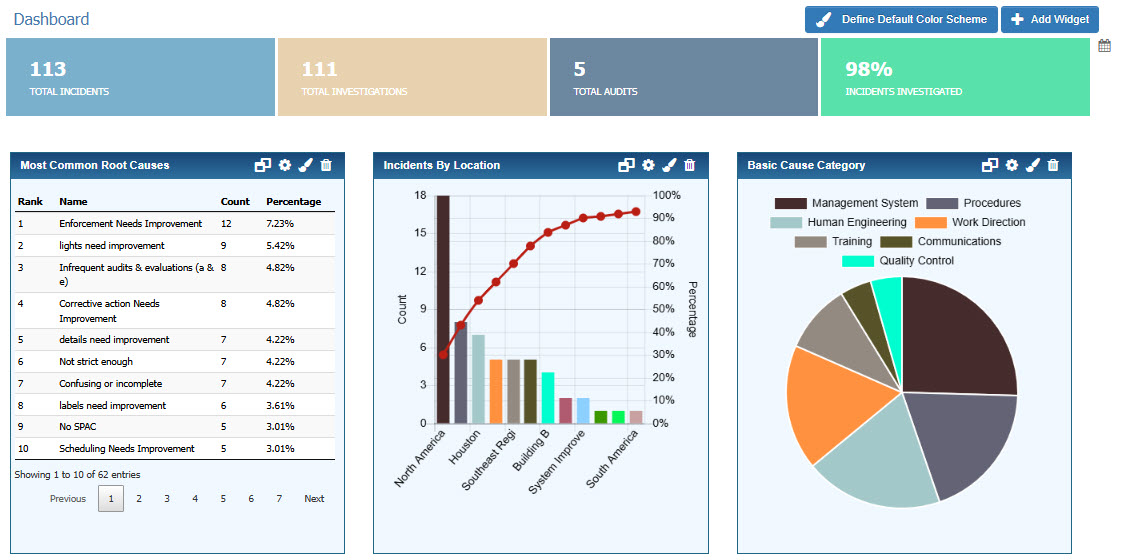The width and height of the screenshot is (1122, 560).
Task: Toggle Management System legend item
Action: [846, 203]
